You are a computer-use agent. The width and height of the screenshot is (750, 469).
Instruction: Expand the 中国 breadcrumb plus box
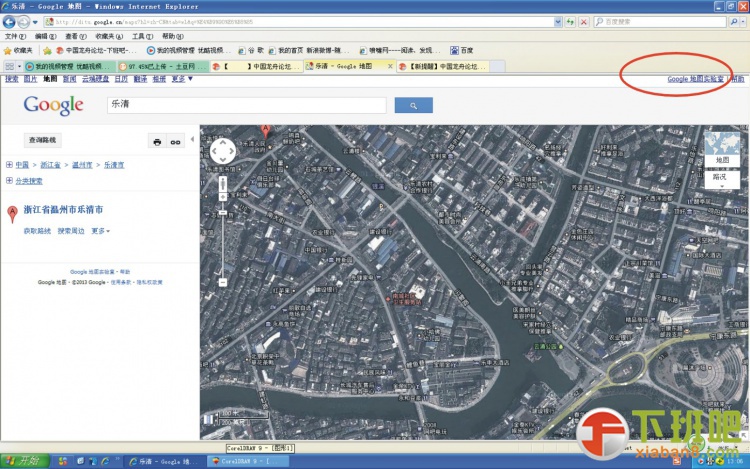tap(9, 164)
